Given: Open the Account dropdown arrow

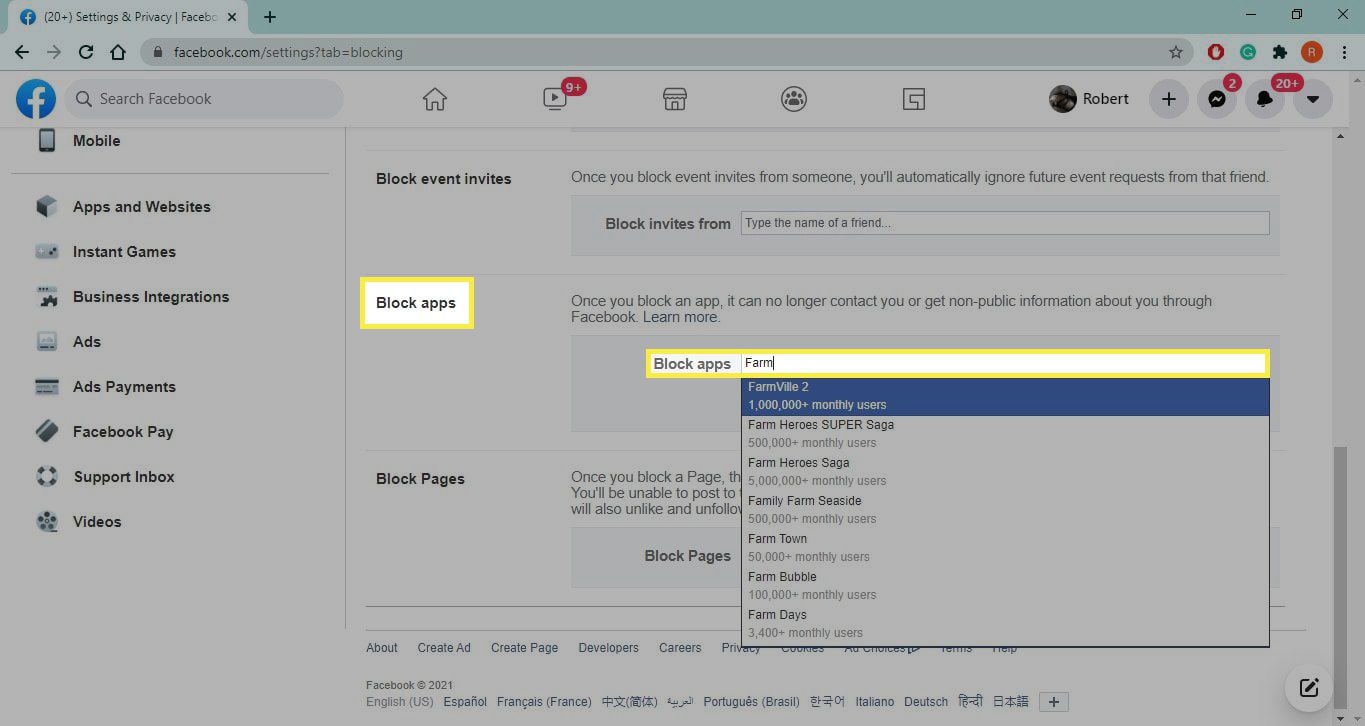Looking at the screenshot, I should coord(1313,99).
